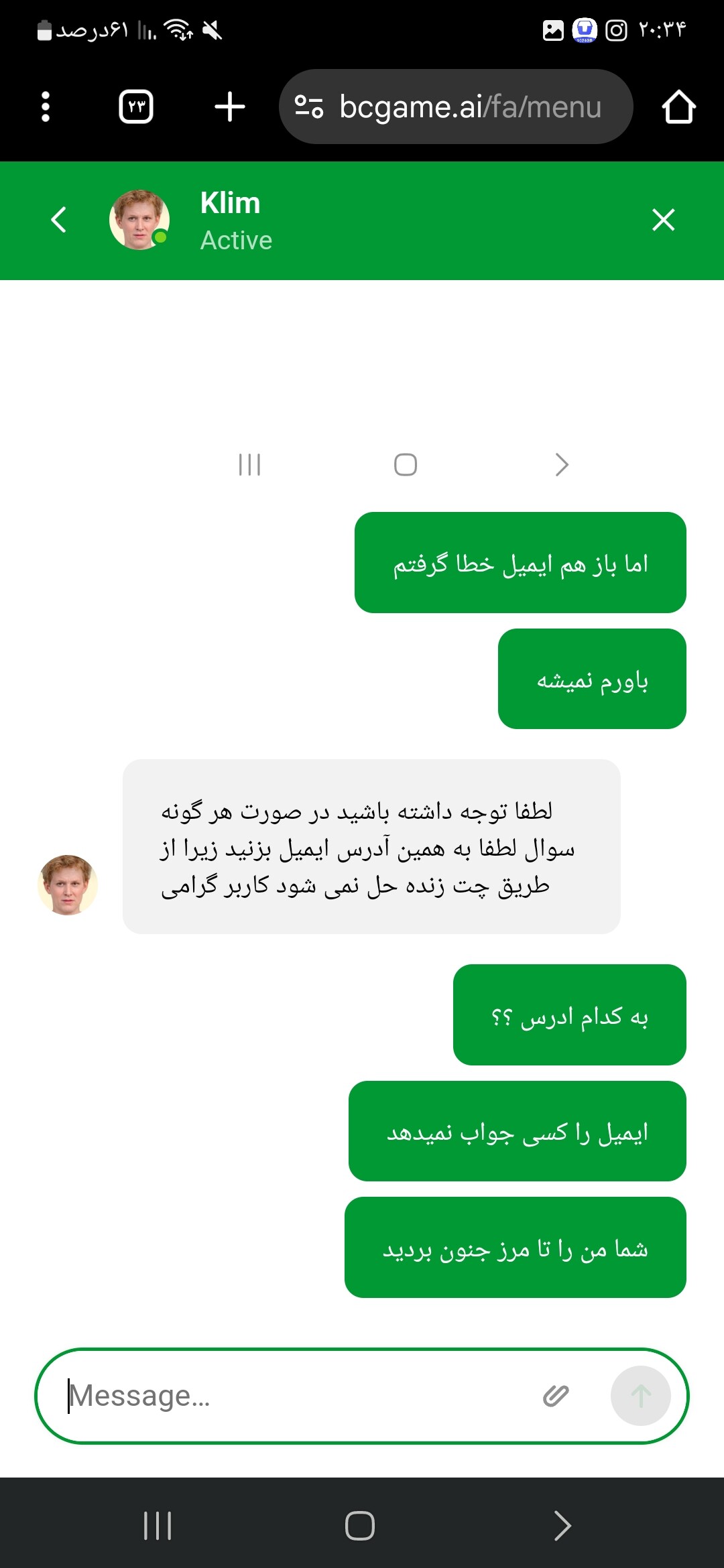Tap agent avatar beside gray message

tap(68, 885)
